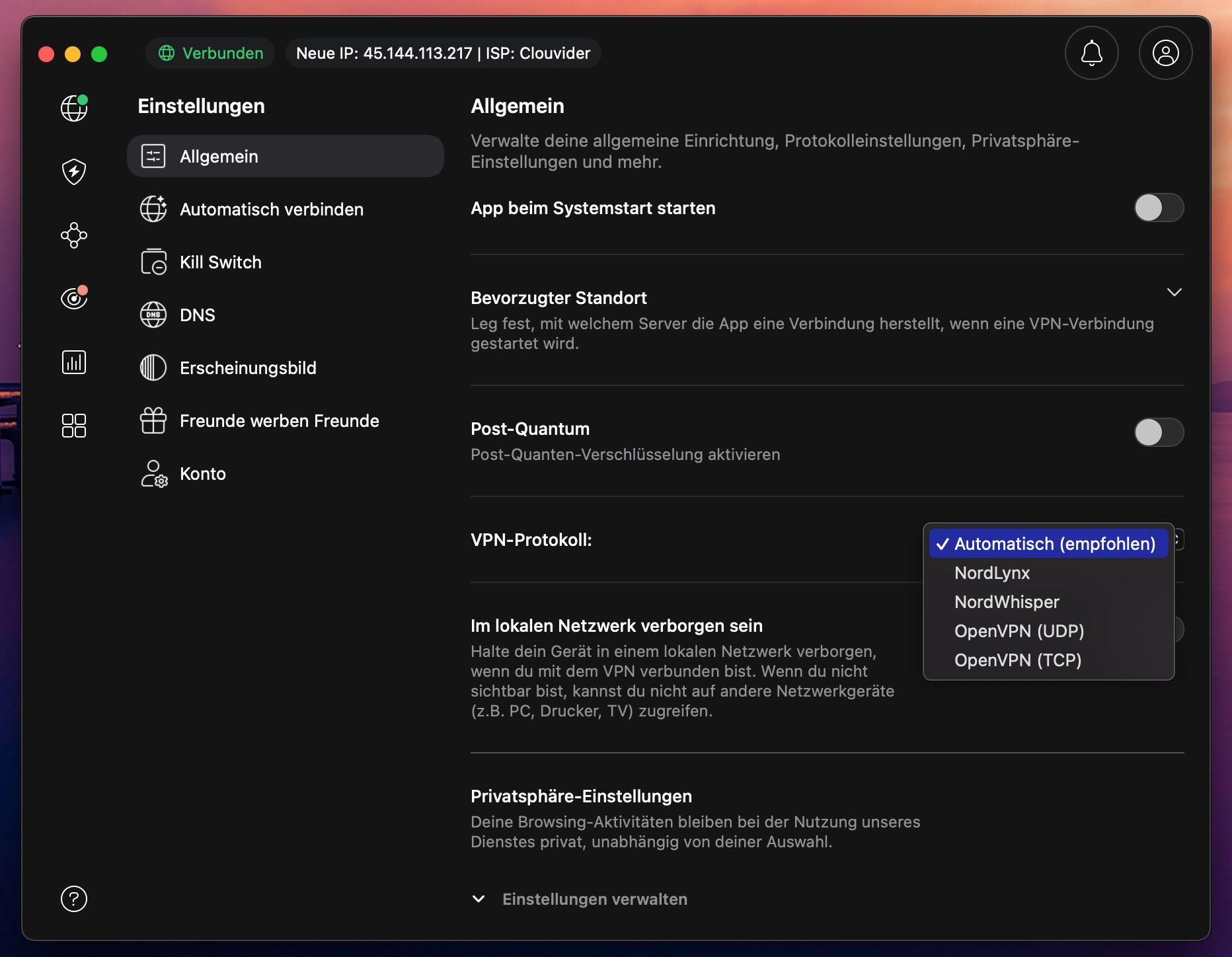Enable App beim Systemstart starten
The image size is (1232, 957).
tap(1159, 208)
